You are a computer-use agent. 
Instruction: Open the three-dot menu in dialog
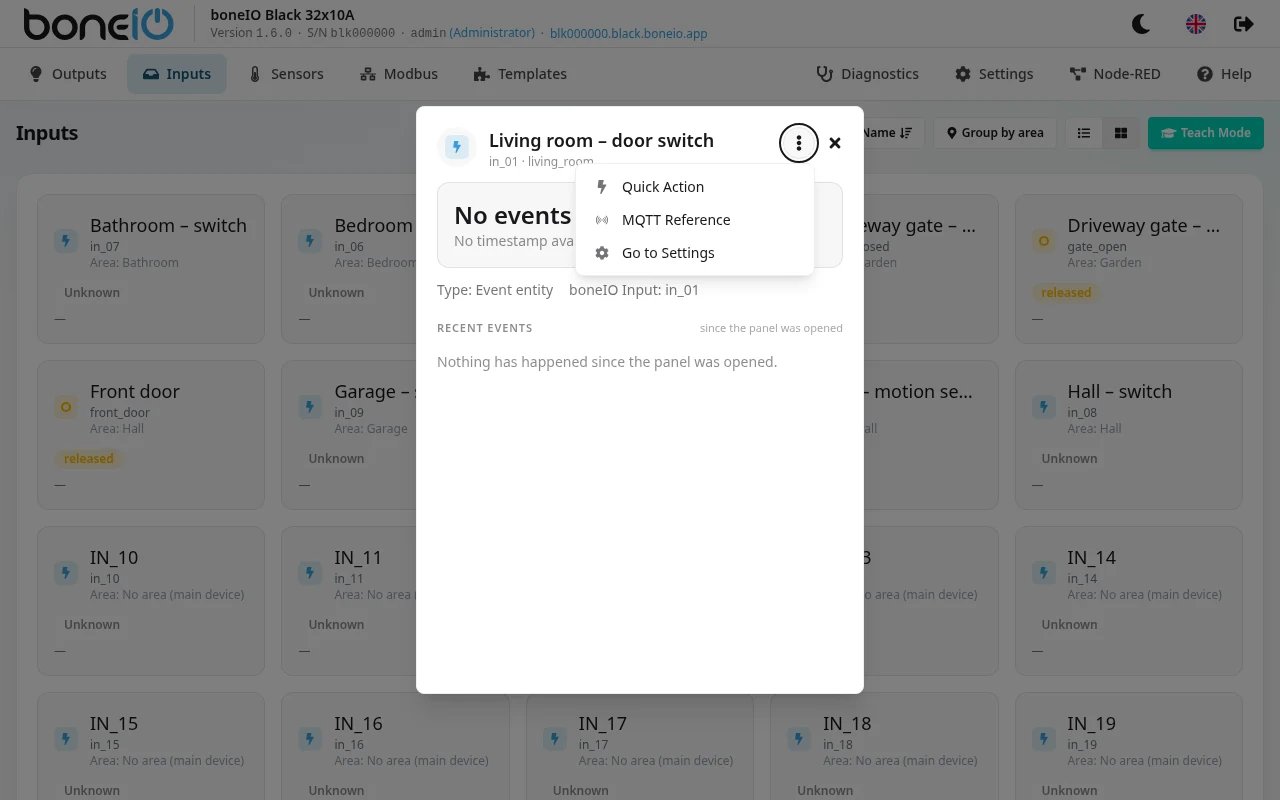coord(798,143)
